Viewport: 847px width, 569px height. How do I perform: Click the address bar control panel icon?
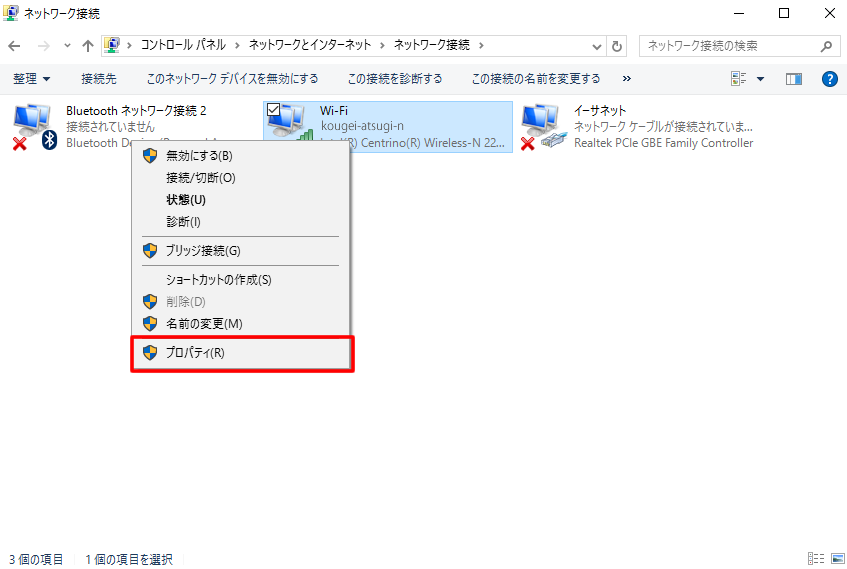point(112,45)
